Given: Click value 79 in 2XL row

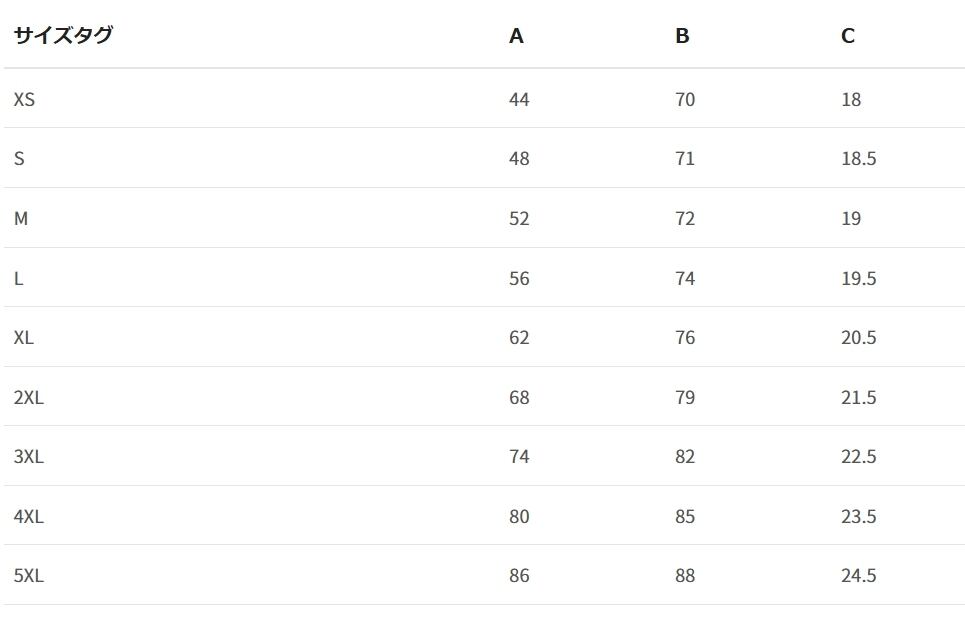Looking at the screenshot, I should [x=685, y=397].
